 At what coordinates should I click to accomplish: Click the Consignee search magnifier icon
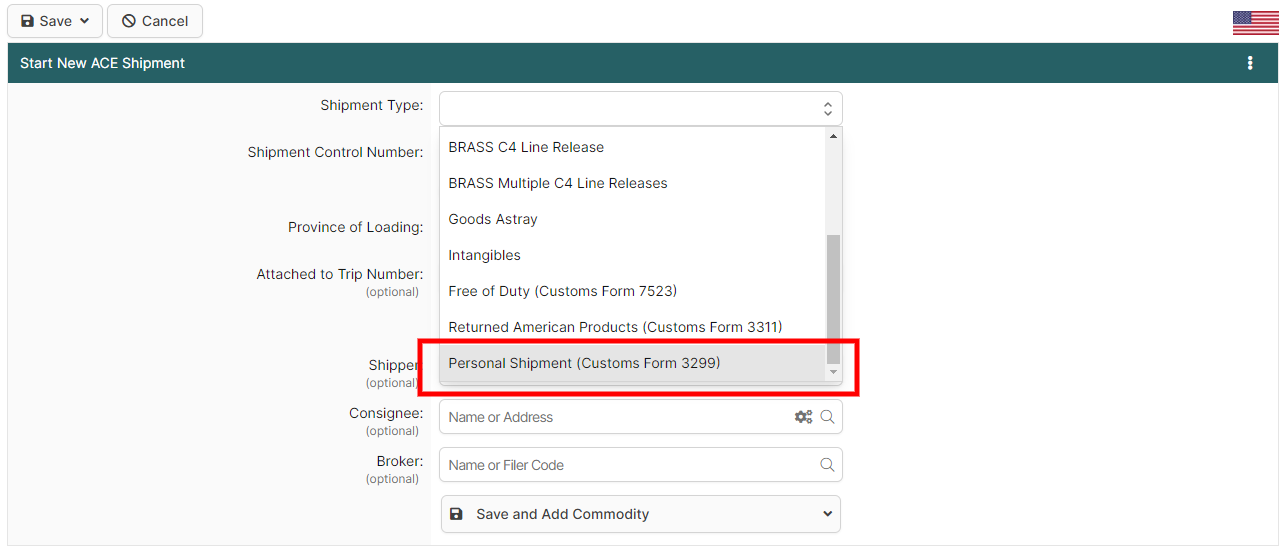[827, 417]
